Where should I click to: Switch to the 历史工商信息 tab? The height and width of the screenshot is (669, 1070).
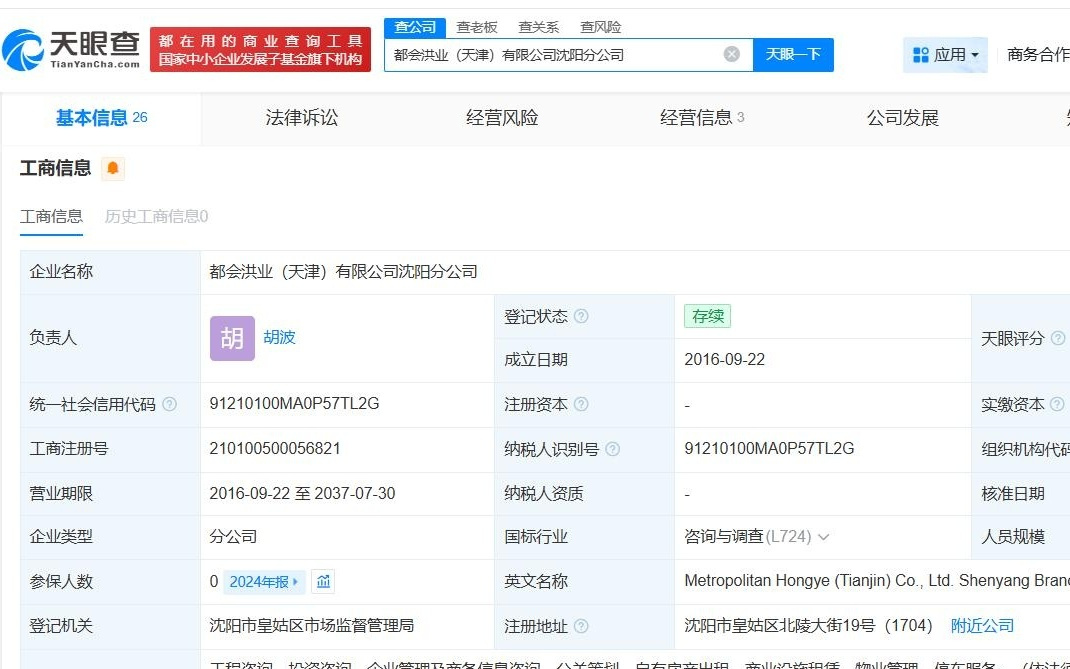coord(155,216)
